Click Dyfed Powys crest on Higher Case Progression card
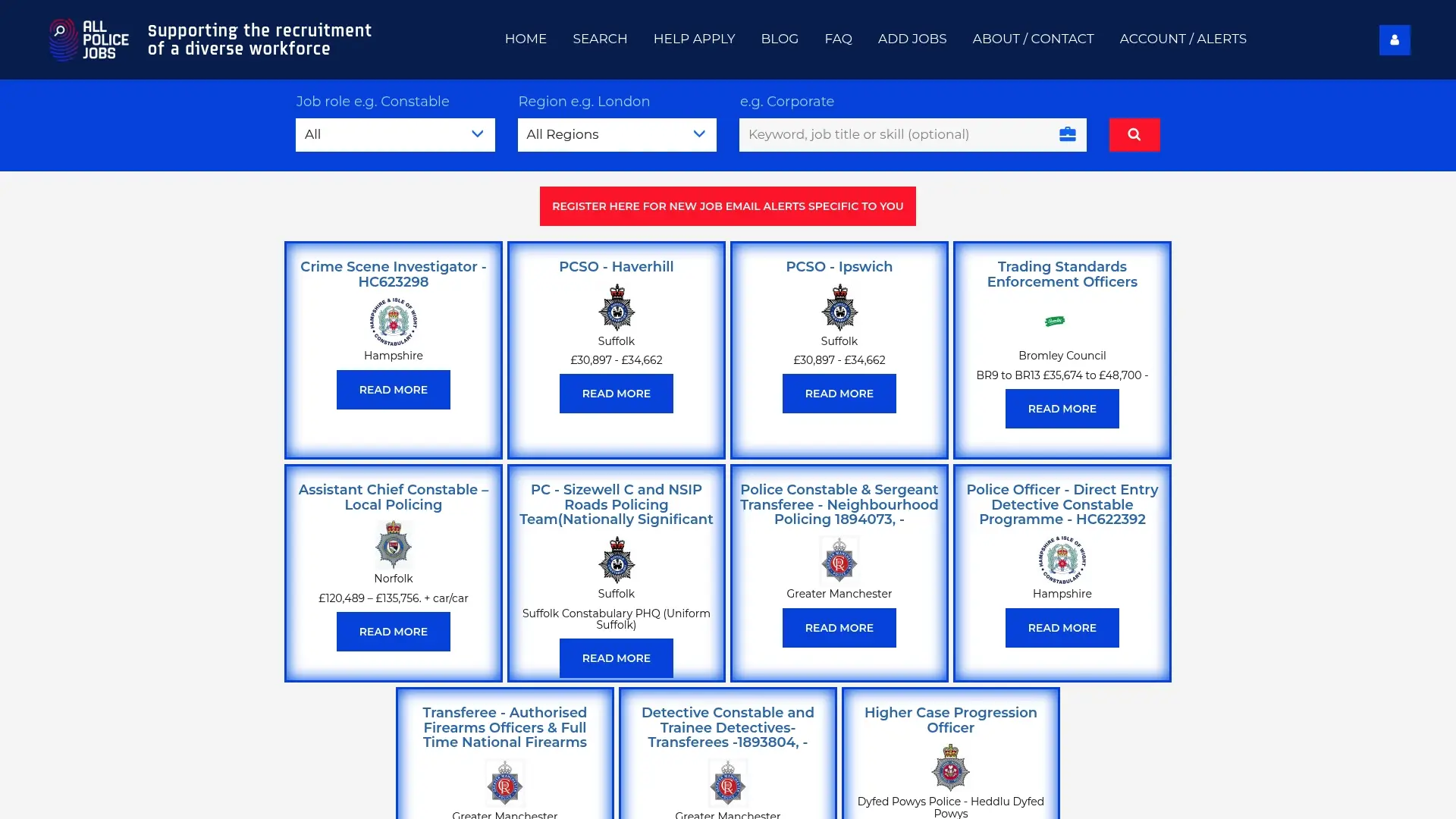Screen dimensions: 1456x819 pos(951,767)
